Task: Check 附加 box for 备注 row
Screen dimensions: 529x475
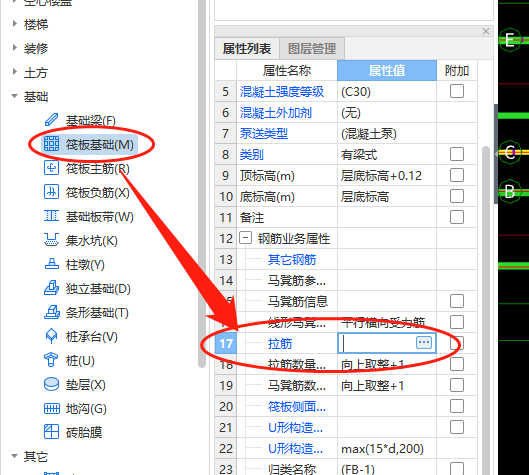Action: (x=457, y=217)
